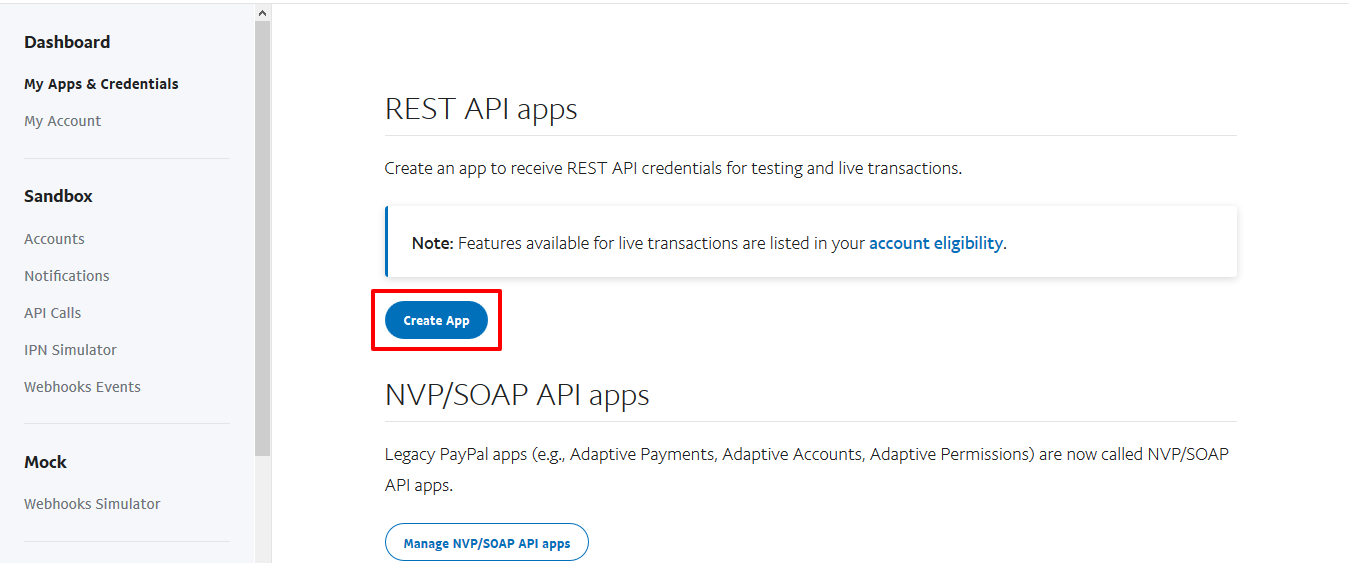Follow the account eligibility link
The width and height of the screenshot is (1349, 563).
(x=935, y=243)
